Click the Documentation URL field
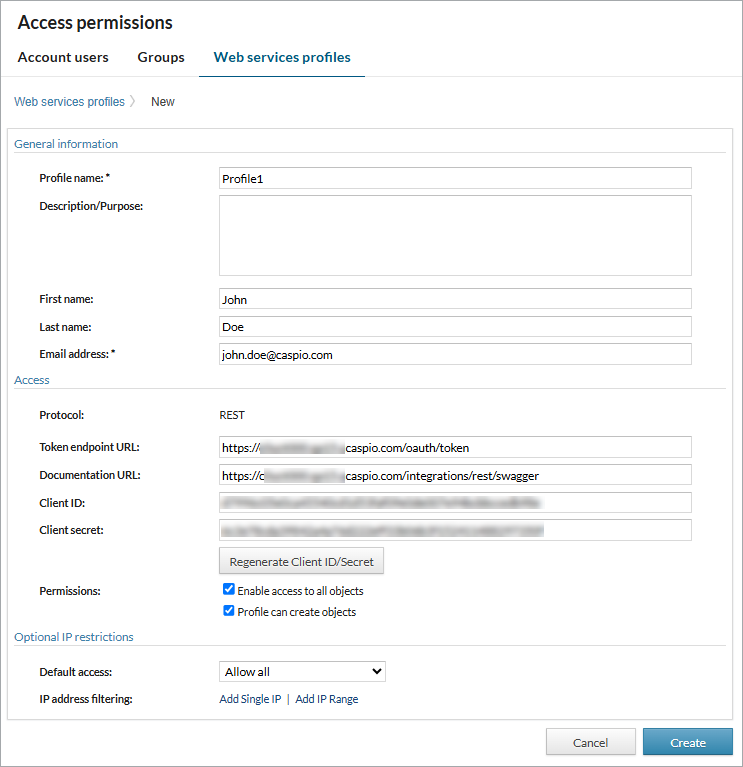This screenshot has height=767, width=743. [455, 475]
